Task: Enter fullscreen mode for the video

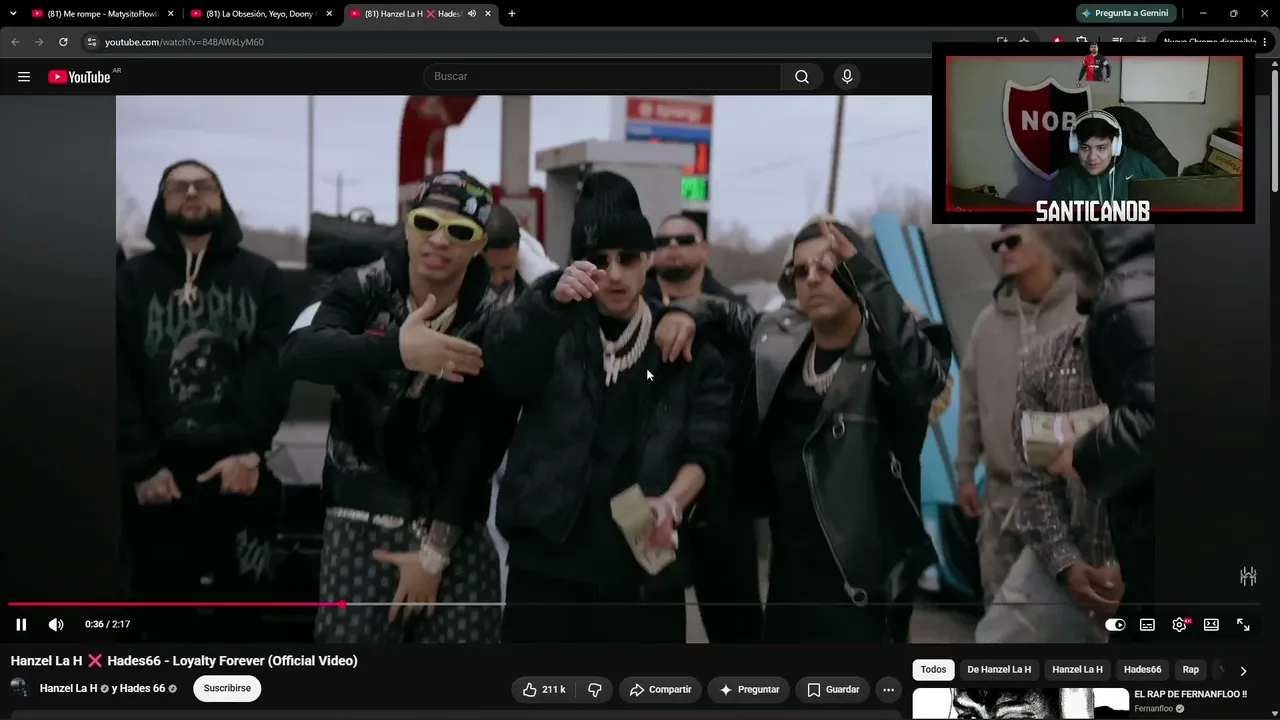Action: [1243, 624]
